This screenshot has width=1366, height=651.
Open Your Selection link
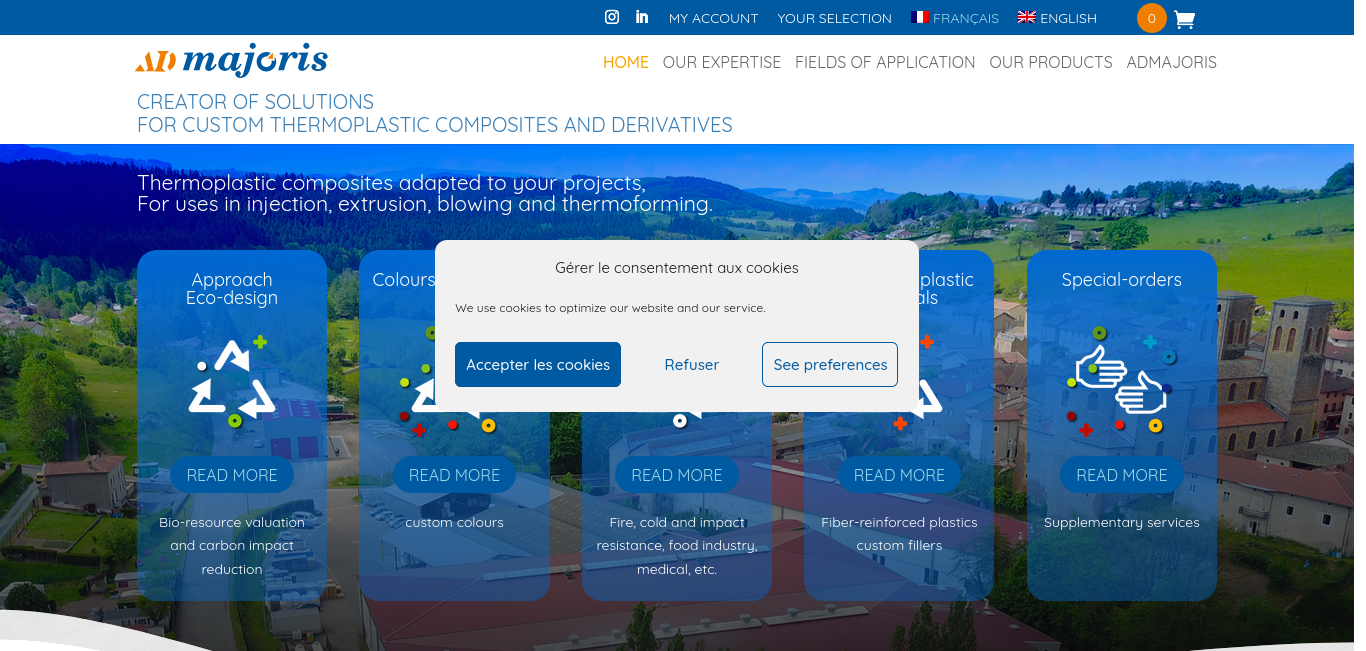click(x=834, y=18)
